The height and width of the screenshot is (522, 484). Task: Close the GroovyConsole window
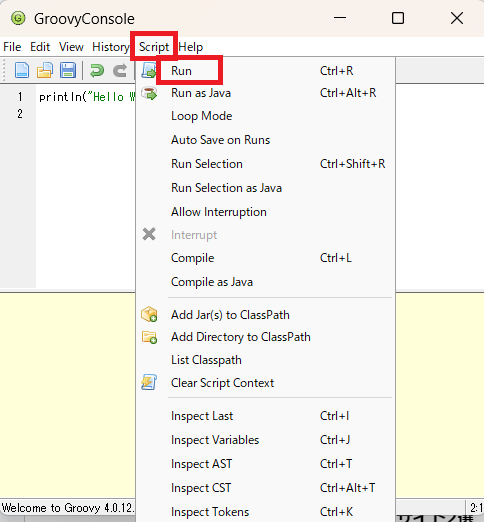[x=457, y=18]
